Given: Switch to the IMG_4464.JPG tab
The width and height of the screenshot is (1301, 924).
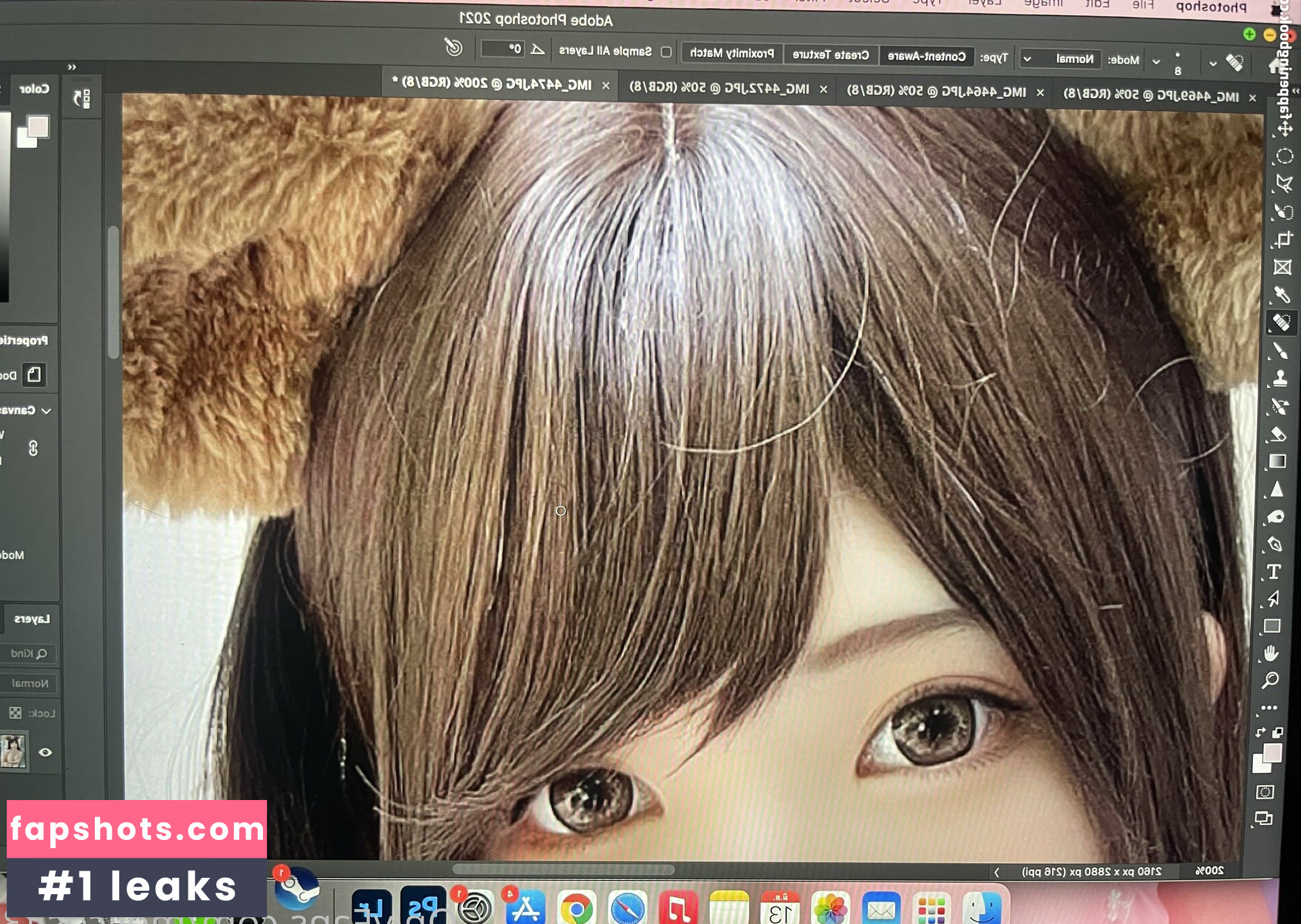Looking at the screenshot, I should click(x=936, y=91).
